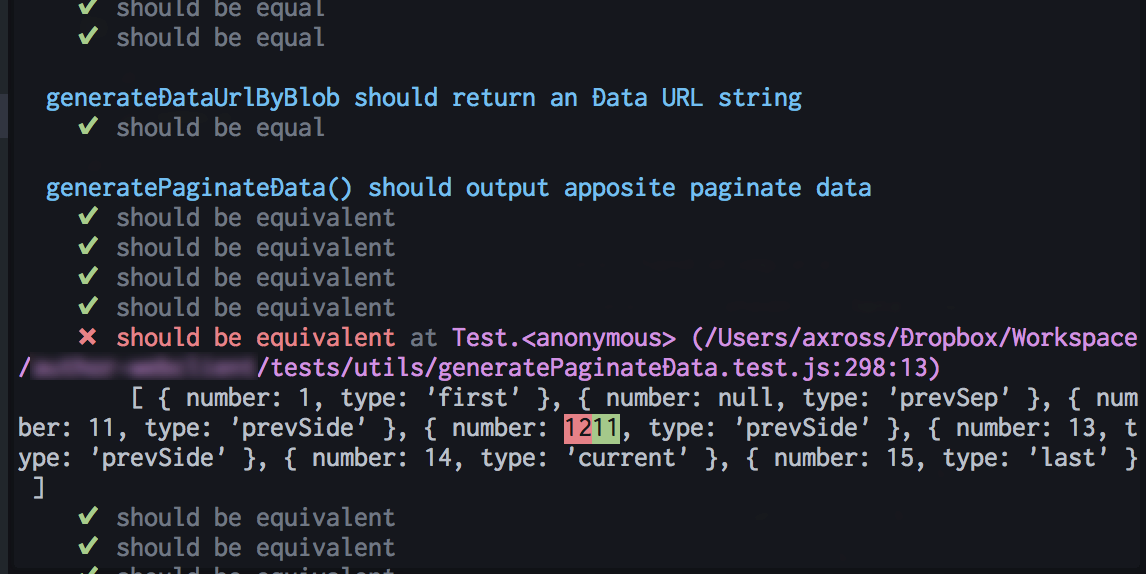Click the closing bracket of array output
Image resolution: width=1146 pixels, height=574 pixels.
[39, 487]
